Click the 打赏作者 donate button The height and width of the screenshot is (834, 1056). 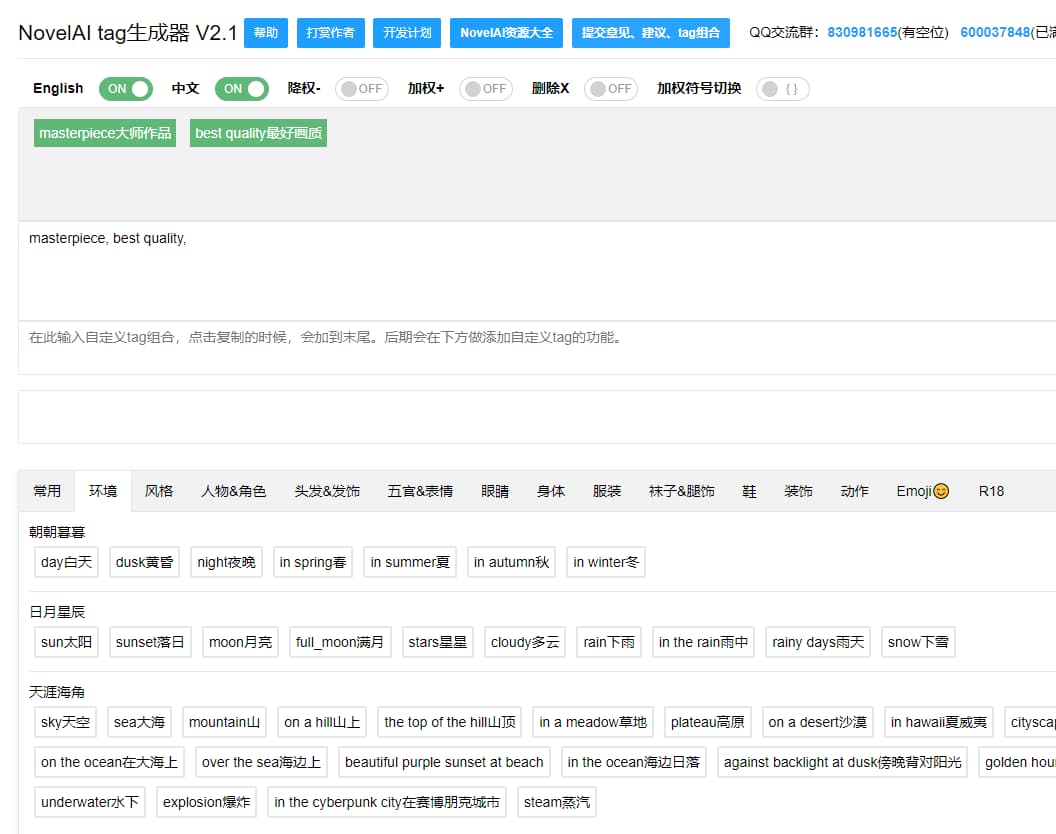330,32
